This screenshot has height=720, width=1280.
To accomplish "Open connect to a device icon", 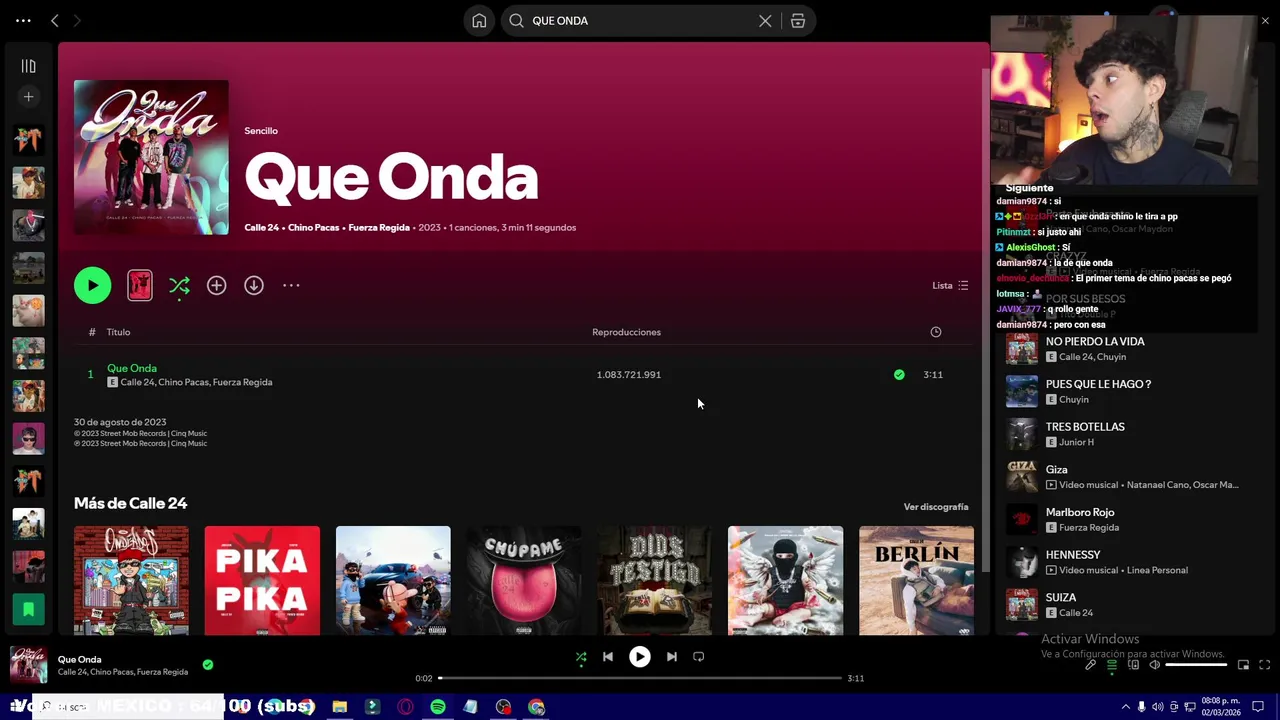I will tap(1133, 665).
